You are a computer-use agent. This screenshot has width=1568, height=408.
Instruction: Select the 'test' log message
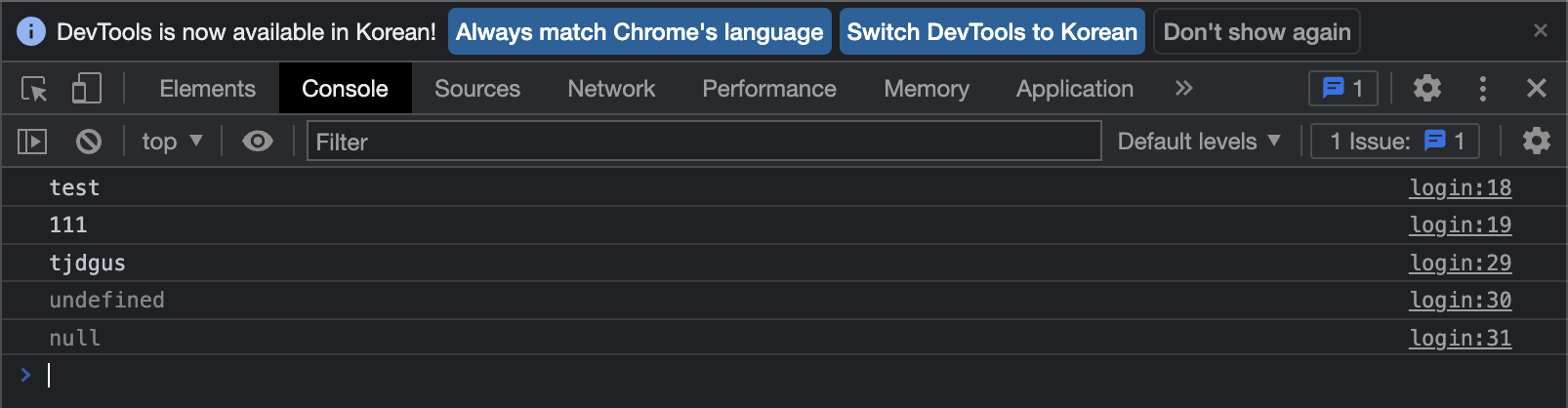(x=74, y=187)
